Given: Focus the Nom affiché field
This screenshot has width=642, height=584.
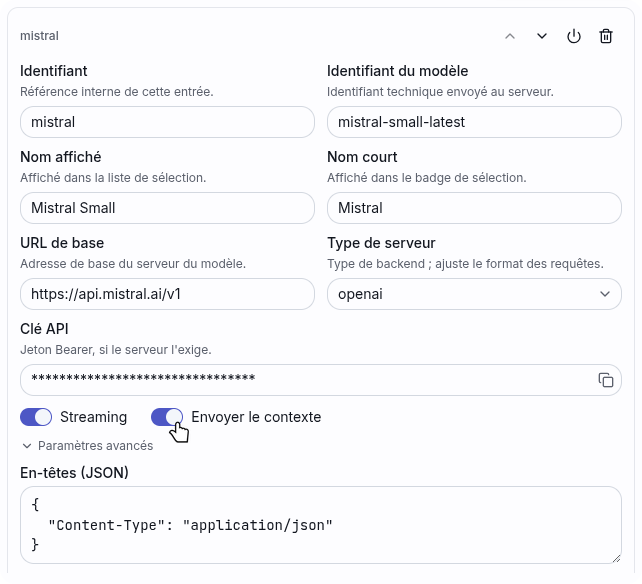Looking at the screenshot, I should pos(167,208).
